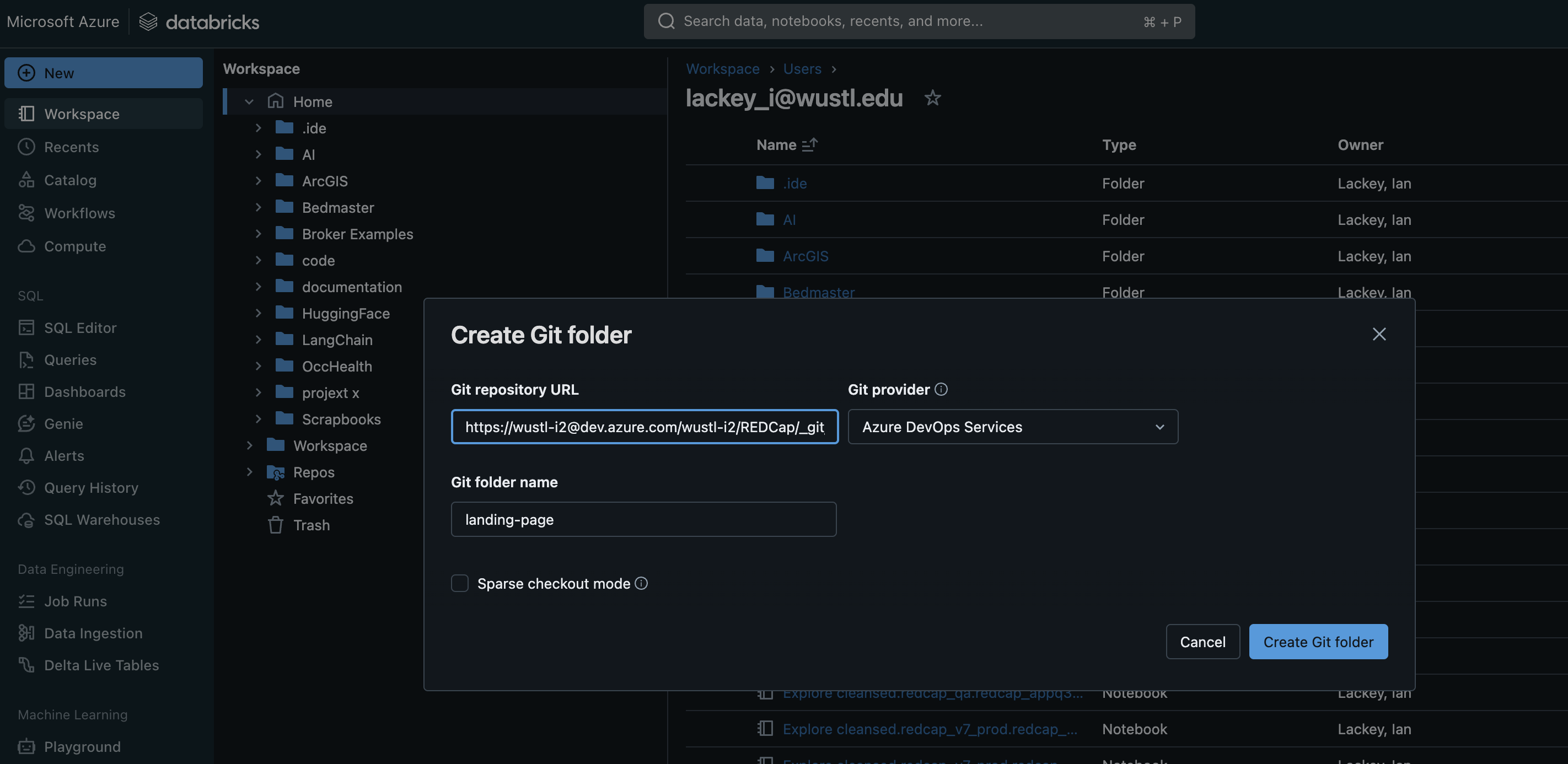Sort by Name column arrow icon

809,145
